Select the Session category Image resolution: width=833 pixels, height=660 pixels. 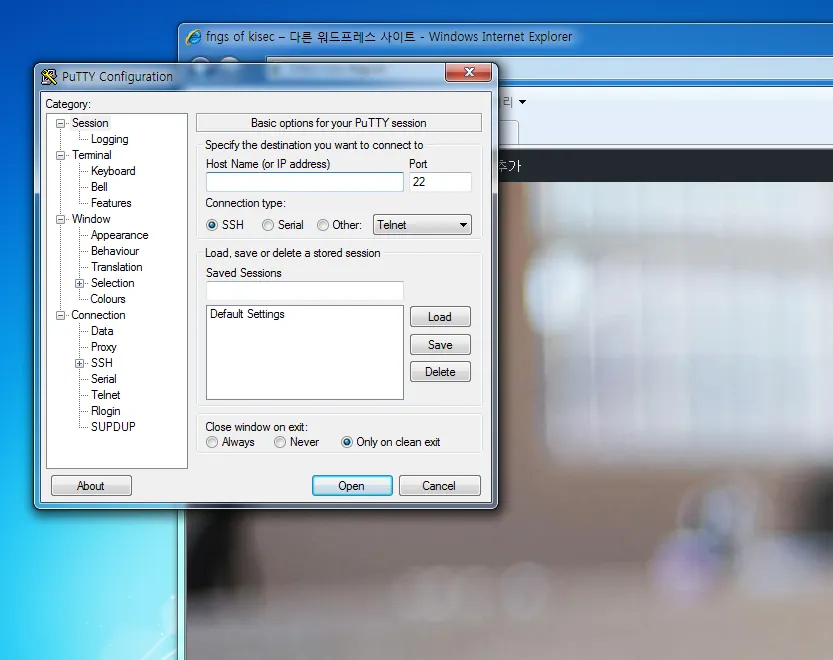90,123
